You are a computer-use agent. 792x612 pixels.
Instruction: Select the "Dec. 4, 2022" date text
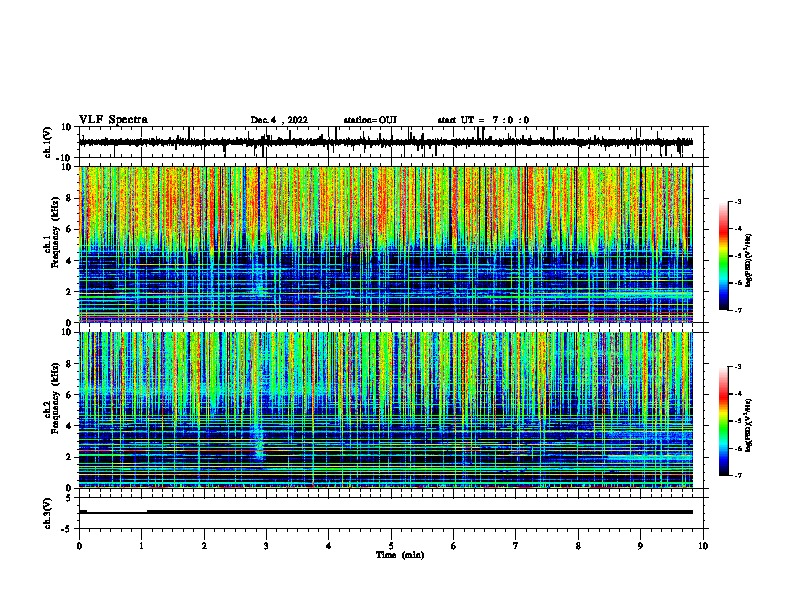pos(279,120)
